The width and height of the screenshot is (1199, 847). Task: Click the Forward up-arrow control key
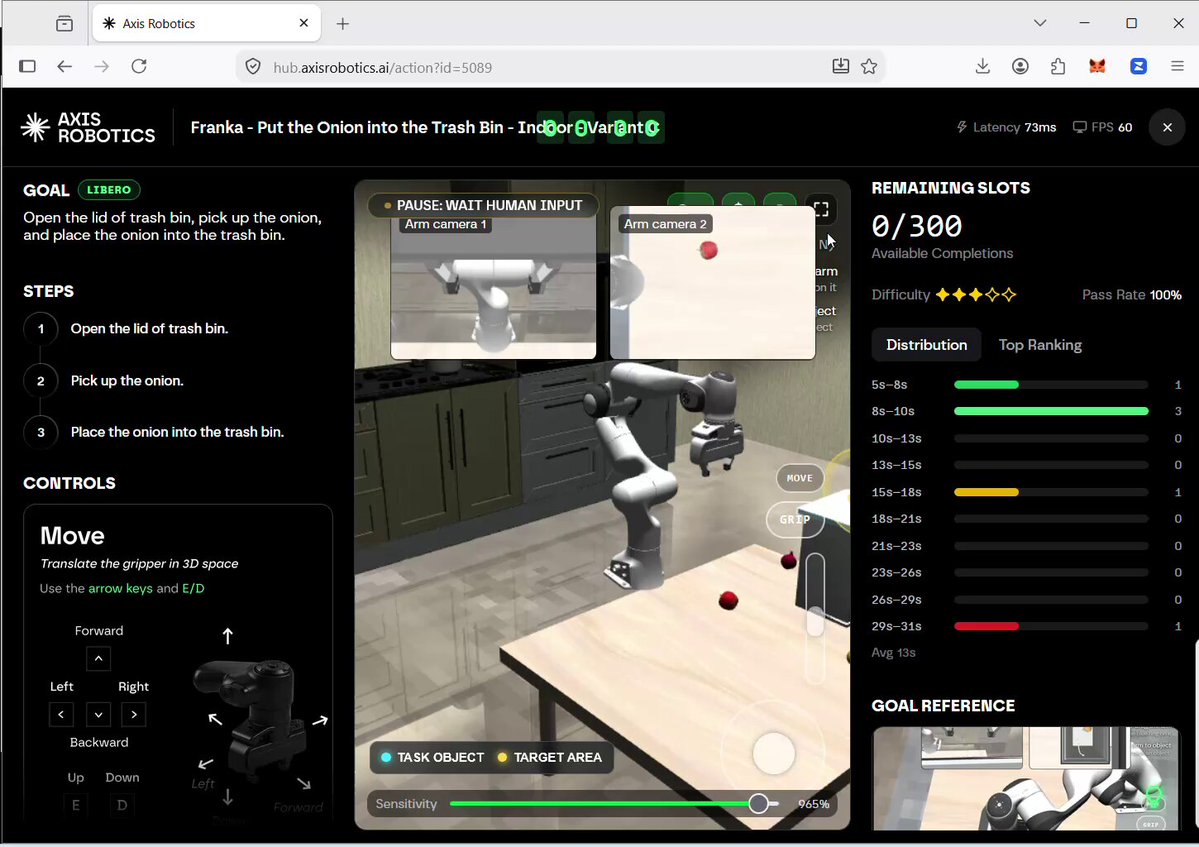click(x=99, y=658)
